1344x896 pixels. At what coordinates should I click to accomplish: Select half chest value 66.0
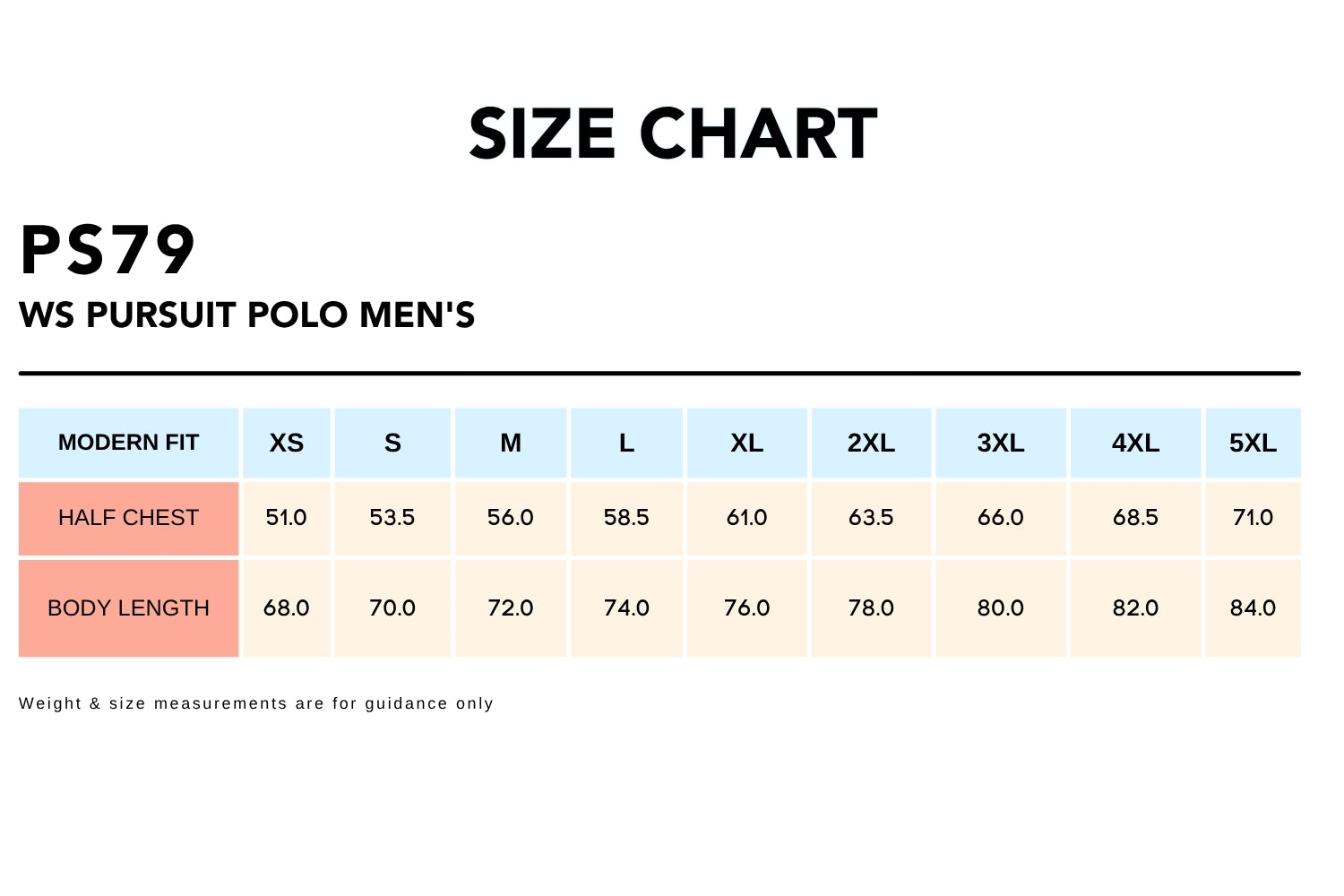[1000, 518]
